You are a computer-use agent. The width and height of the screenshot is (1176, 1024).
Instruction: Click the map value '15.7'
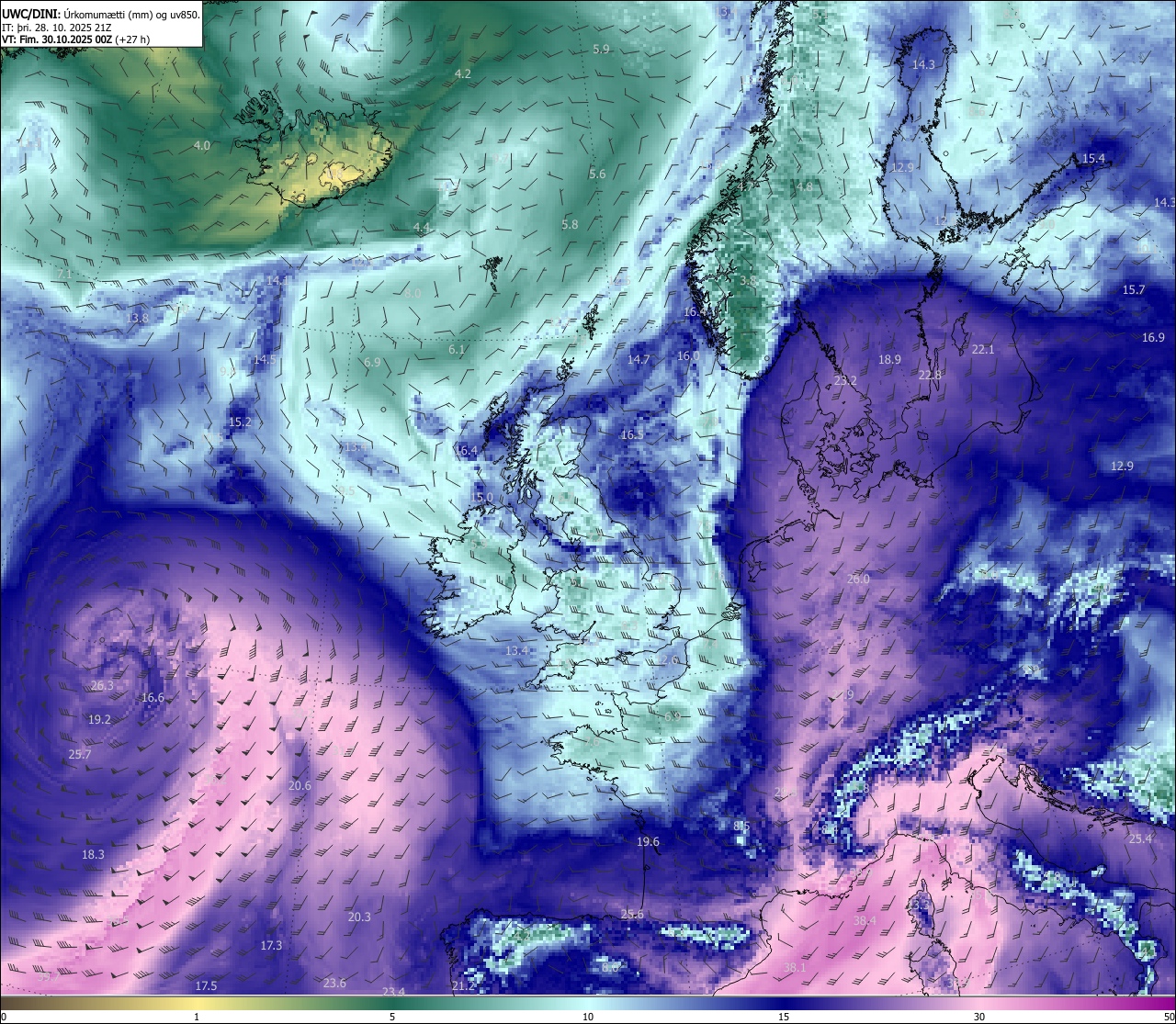[x=1134, y=289]
